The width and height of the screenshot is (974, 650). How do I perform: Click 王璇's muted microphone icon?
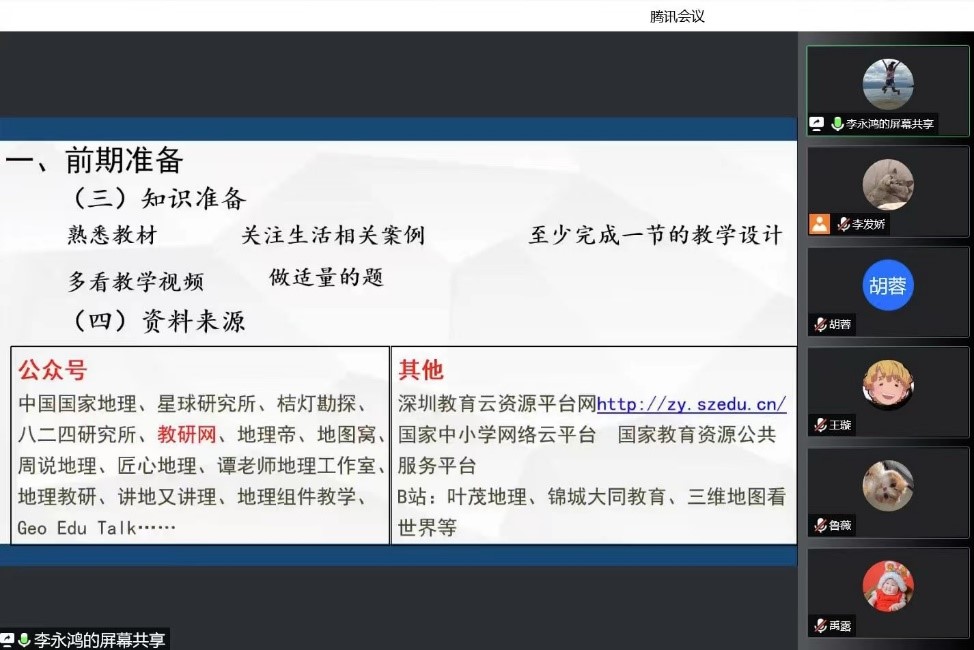pyautogui.click(x=820, y=425)
